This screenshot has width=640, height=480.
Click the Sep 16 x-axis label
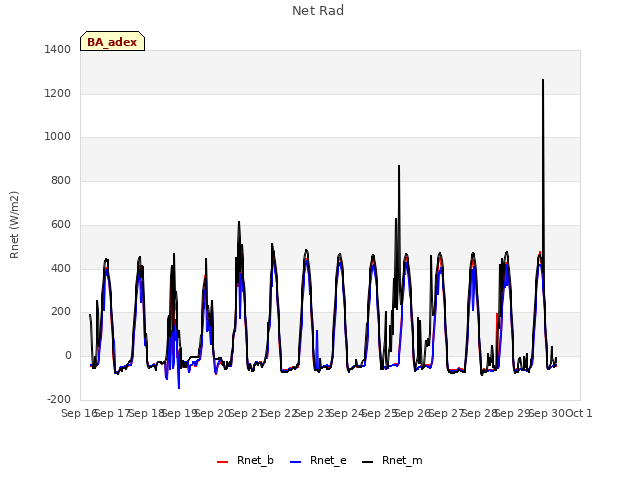[x=79, y=413]
